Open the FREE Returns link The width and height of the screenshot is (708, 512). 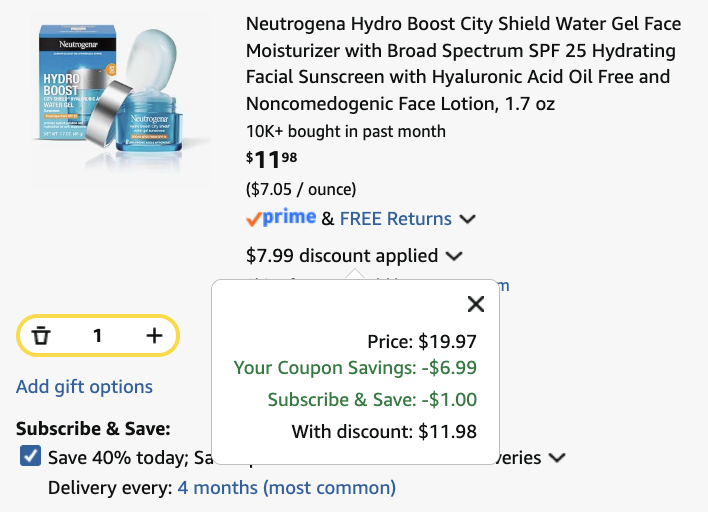click(x=396, y=219)
